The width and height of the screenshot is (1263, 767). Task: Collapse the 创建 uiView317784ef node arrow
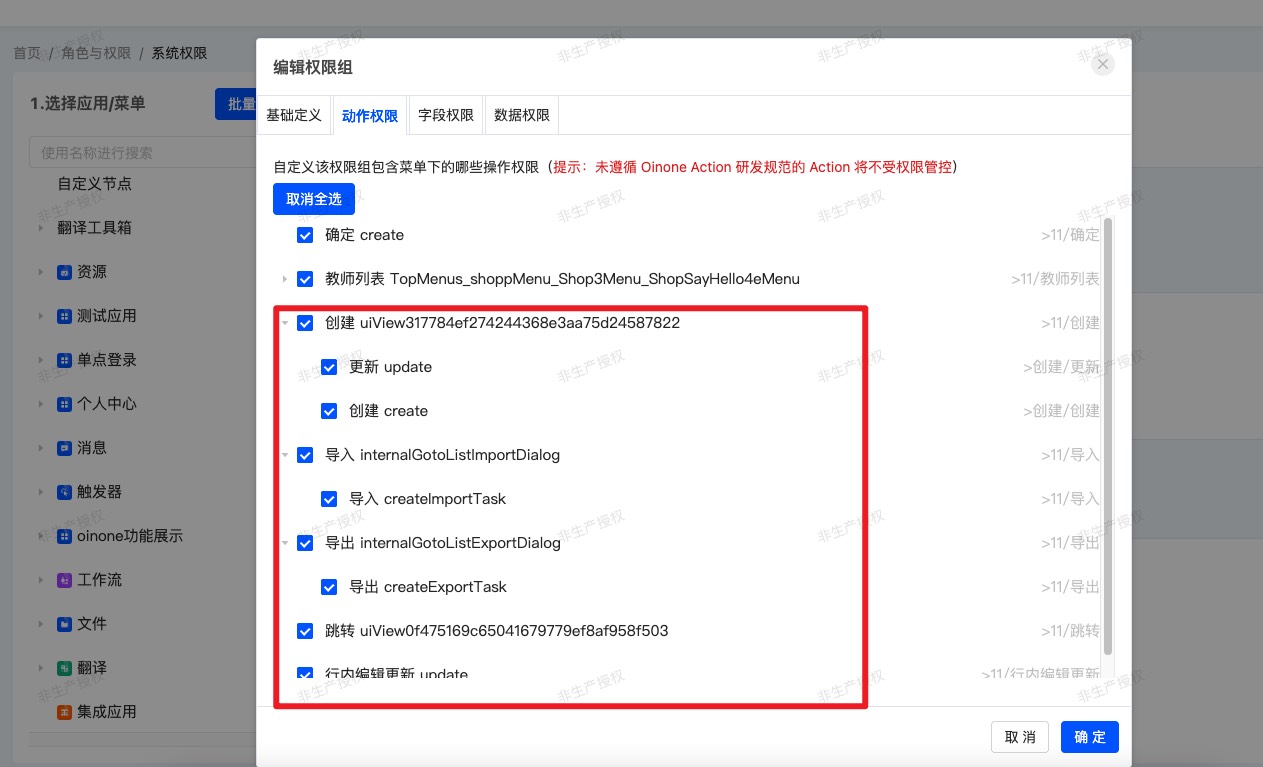[x=284, y=323]
